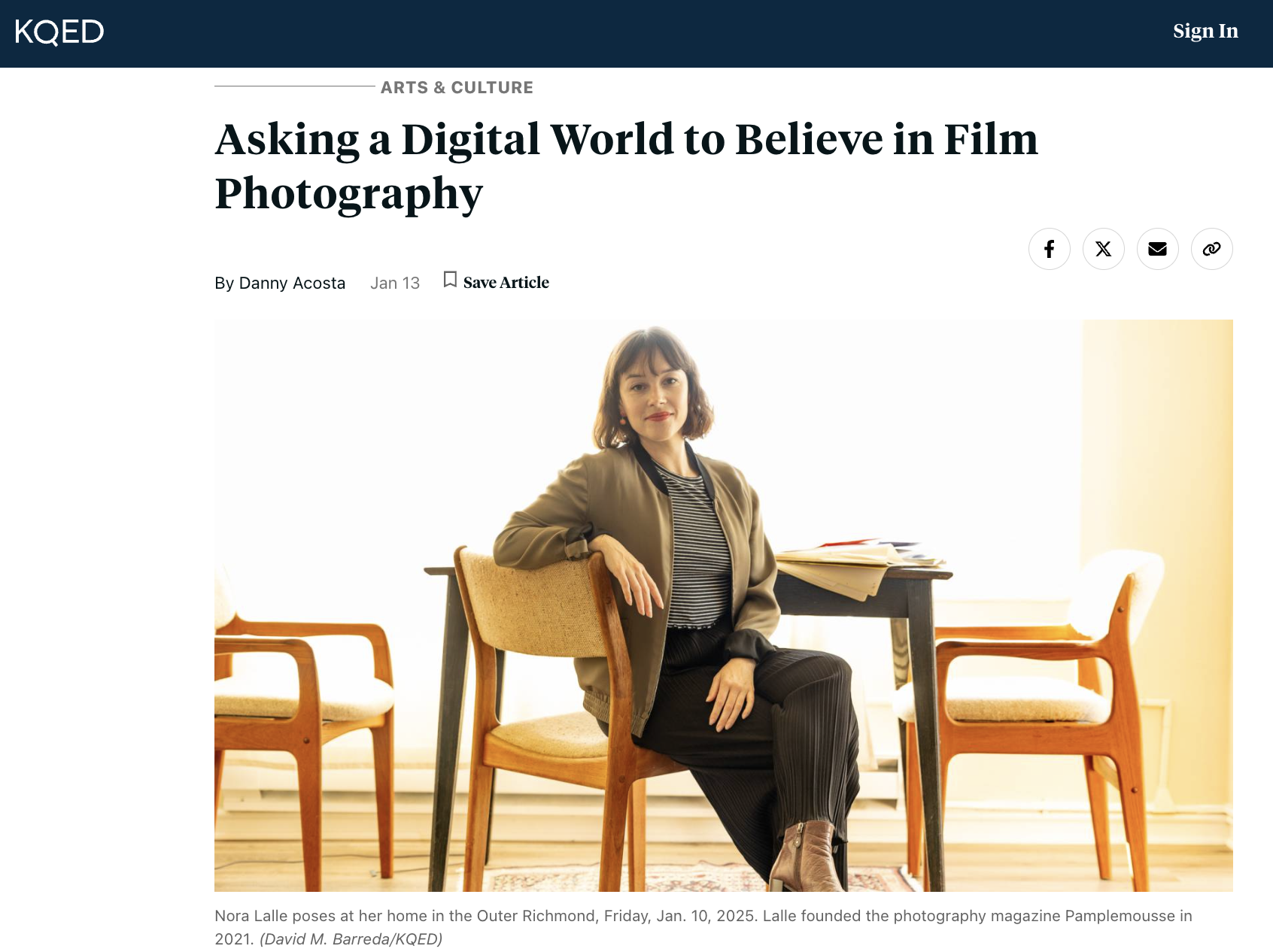Open the Nora Lalle portrait photo
Viewport: 1273px width, 952px height.
click(724, 605)
